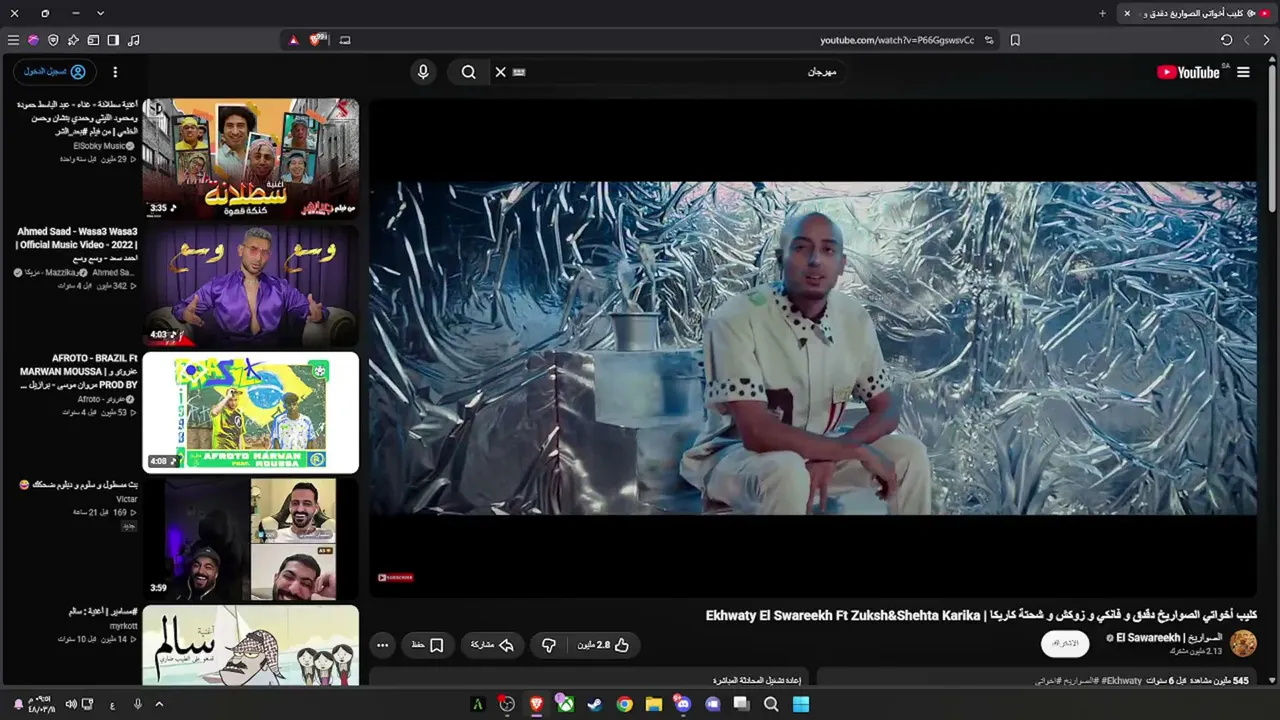The image size is (1280, 720).
Task: Open the Windows Start menu
Action: click(x=800, y=704)
